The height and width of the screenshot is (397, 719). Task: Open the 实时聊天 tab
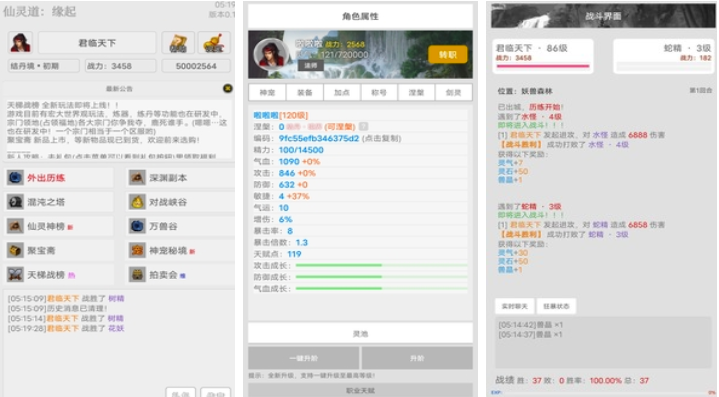coord(514,306)
